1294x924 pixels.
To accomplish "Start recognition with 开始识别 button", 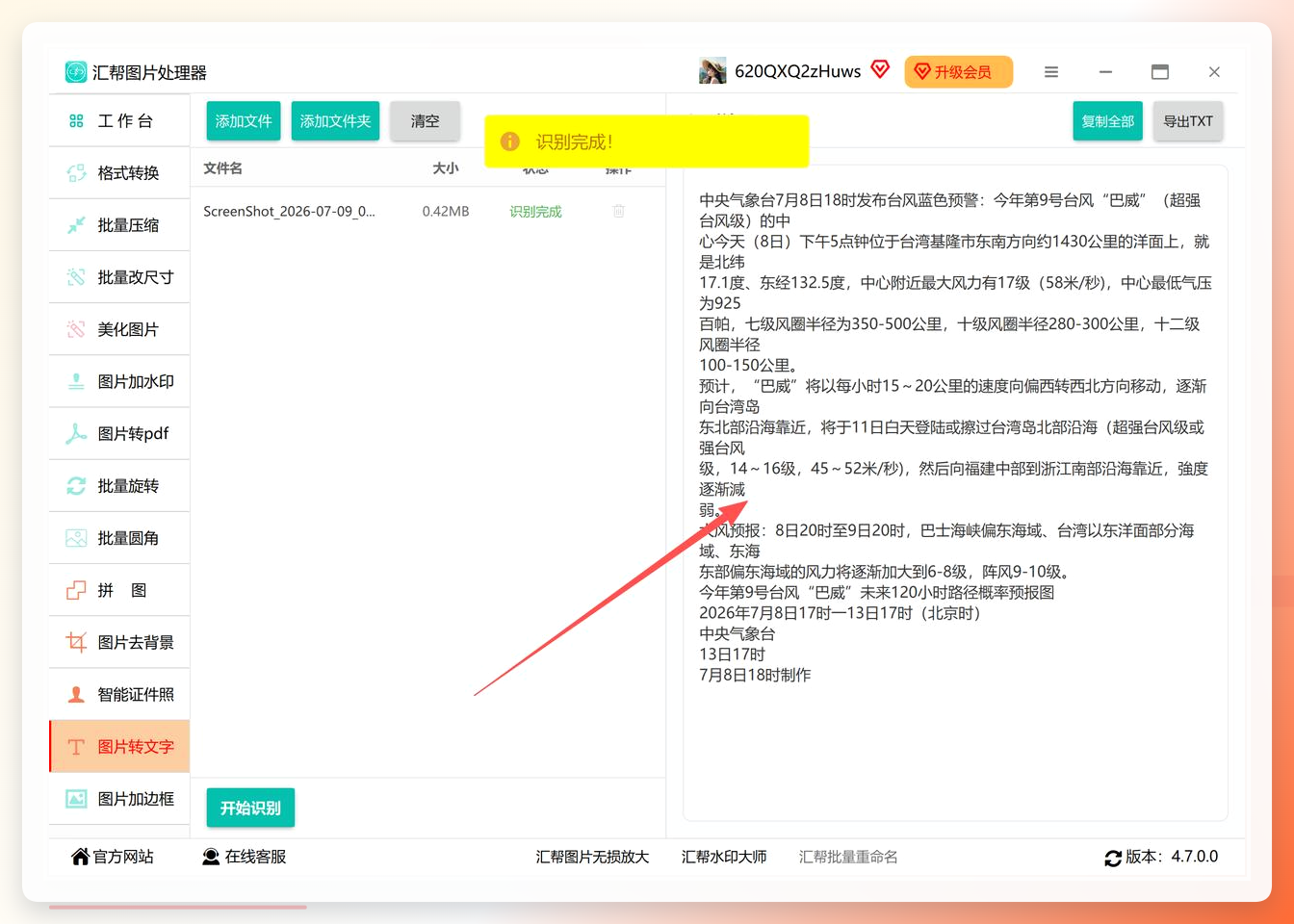I will pyautogui.click(x=250, y=808).
